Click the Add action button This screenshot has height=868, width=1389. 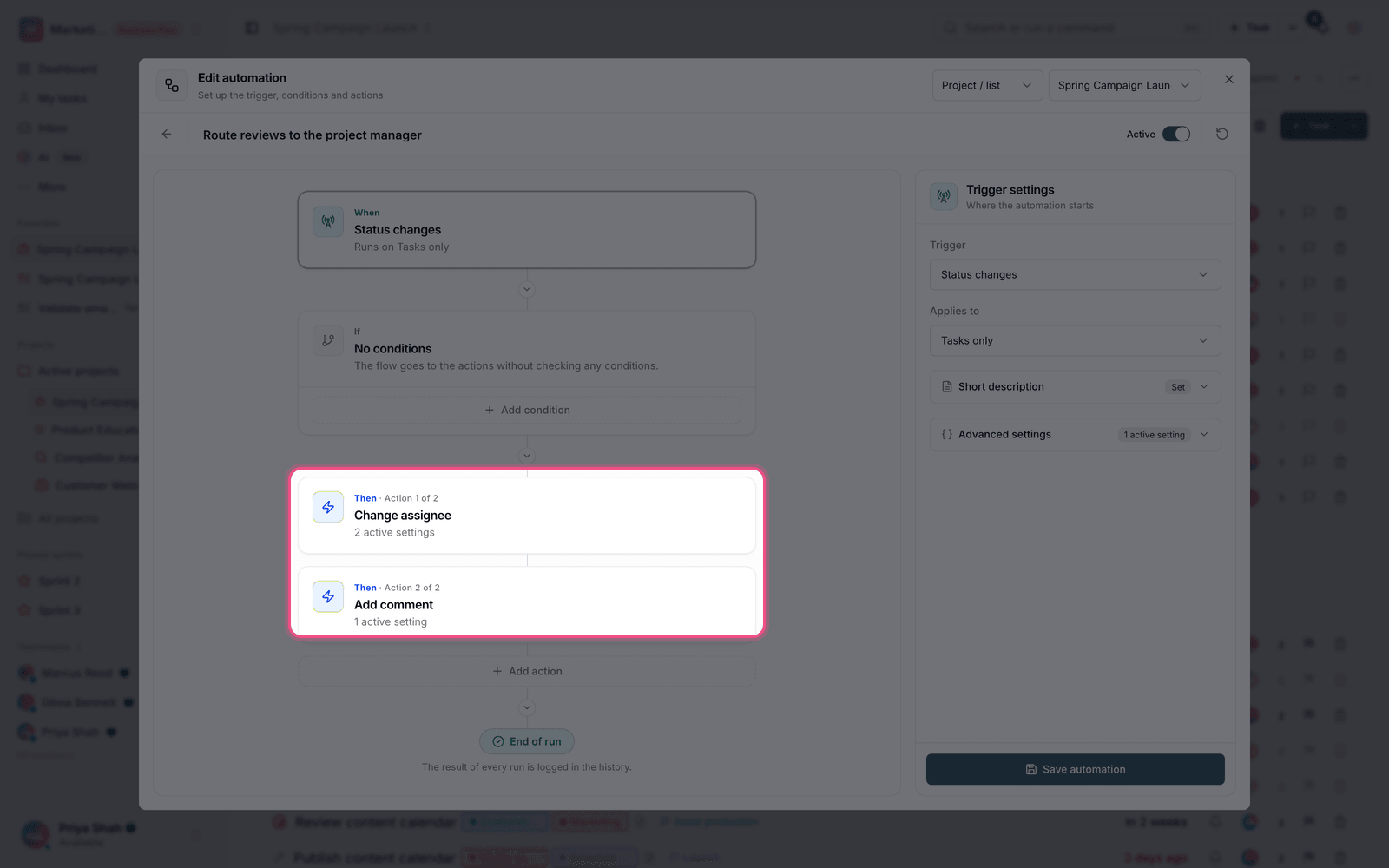click(527, 671)
